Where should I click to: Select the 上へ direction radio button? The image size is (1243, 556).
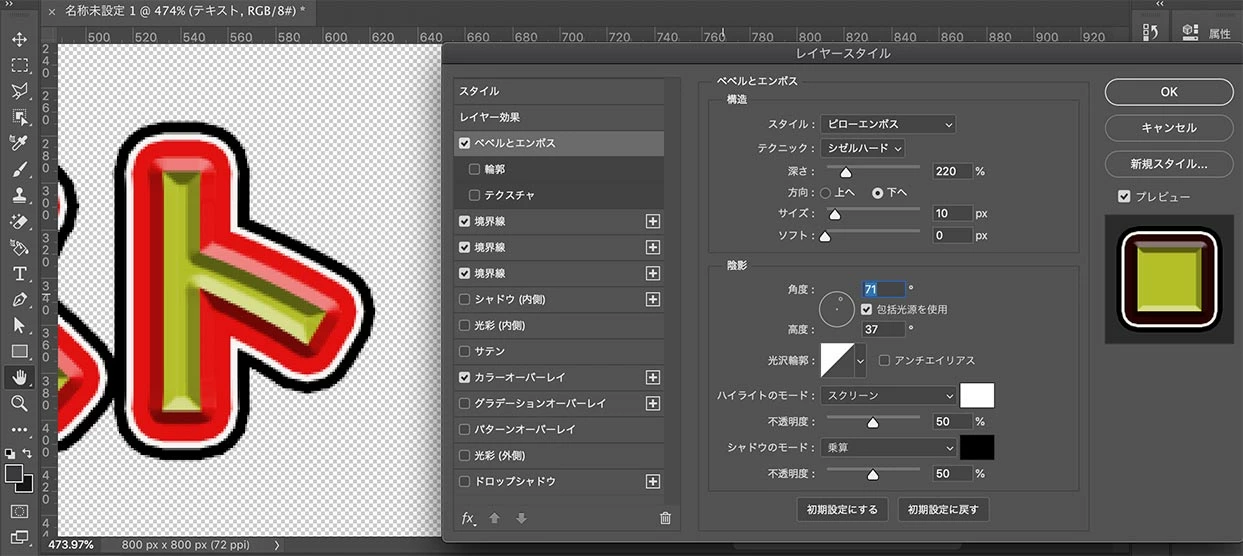point(826,192)
